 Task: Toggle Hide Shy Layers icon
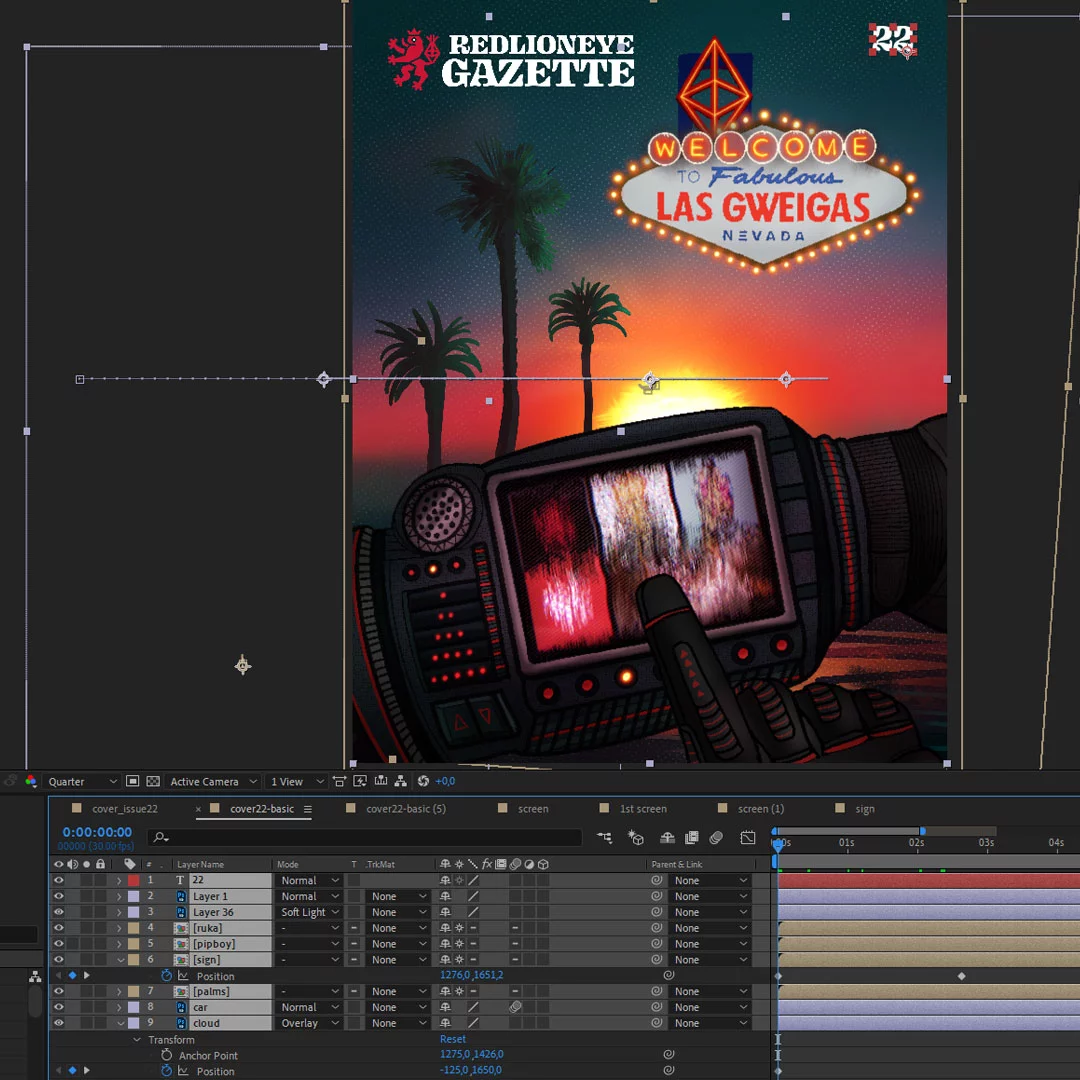[667, 838]
